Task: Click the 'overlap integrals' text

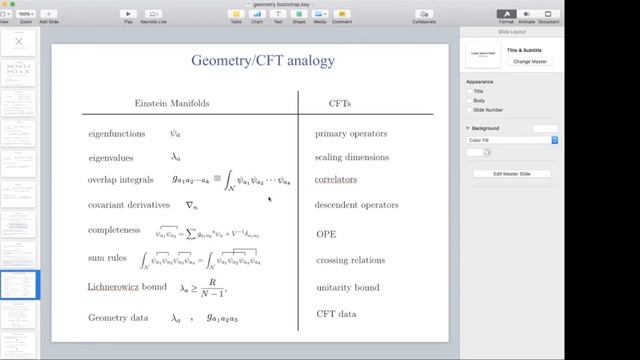Action: pos(120,180)
